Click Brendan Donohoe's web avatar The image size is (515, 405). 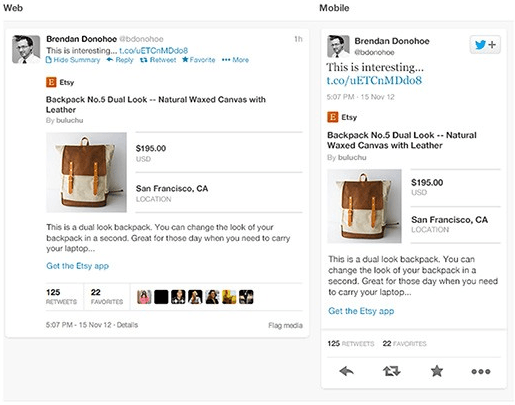[26, 49]
